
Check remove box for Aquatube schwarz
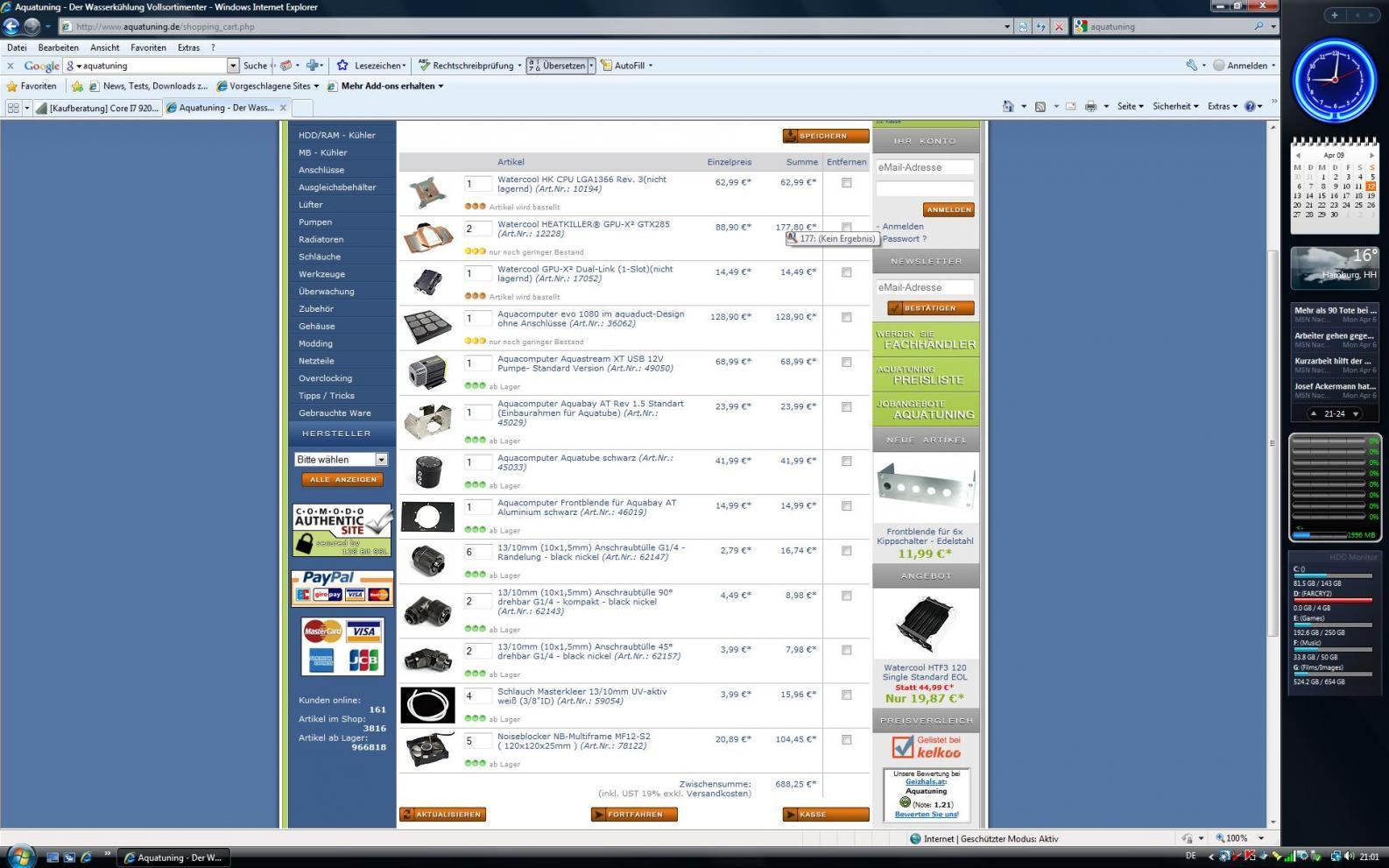pyautogui.click(x=846, y=461)
